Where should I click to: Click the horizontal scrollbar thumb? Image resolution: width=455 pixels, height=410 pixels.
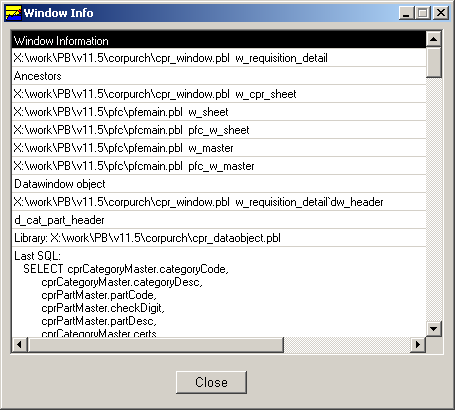(155, 344)
